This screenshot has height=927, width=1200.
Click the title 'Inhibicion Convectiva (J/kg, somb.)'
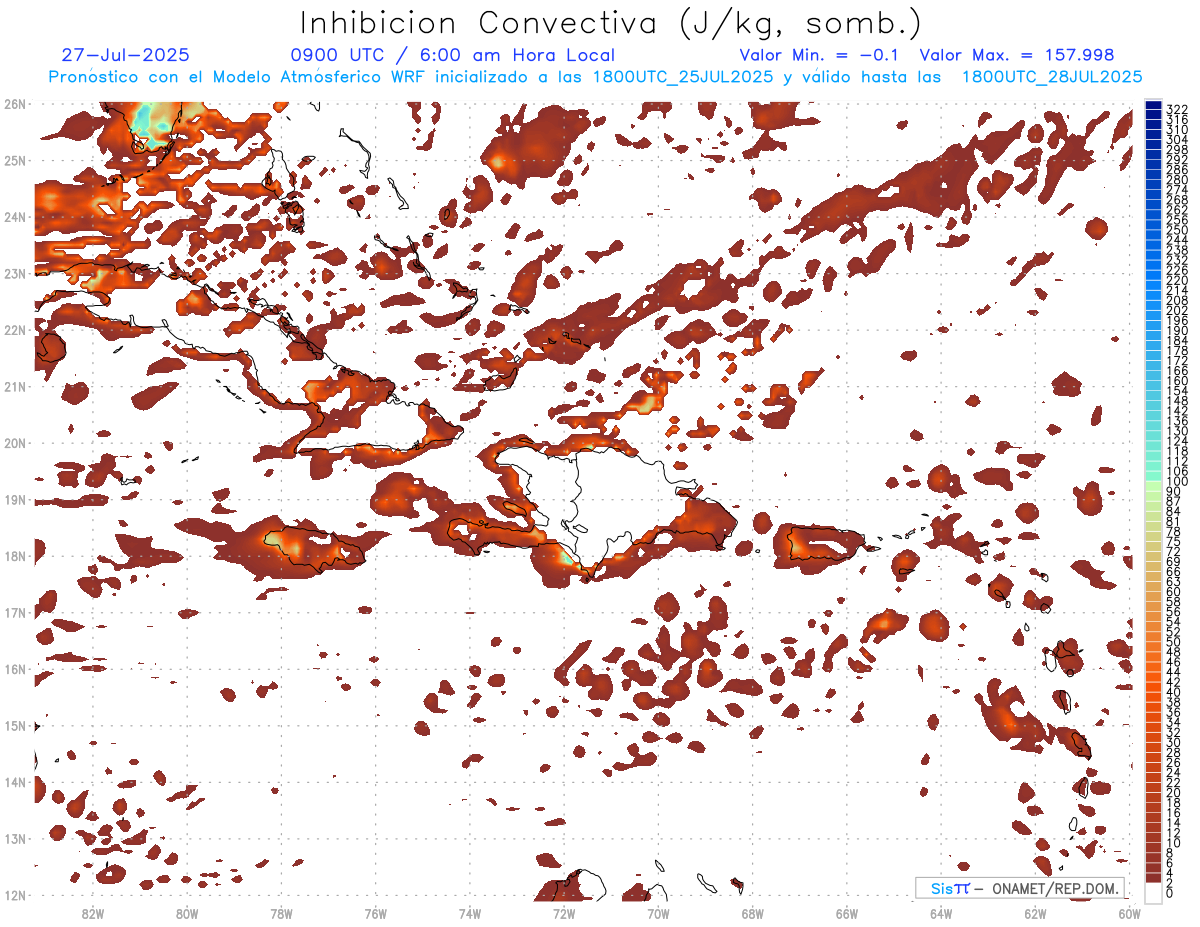point(611,23)
